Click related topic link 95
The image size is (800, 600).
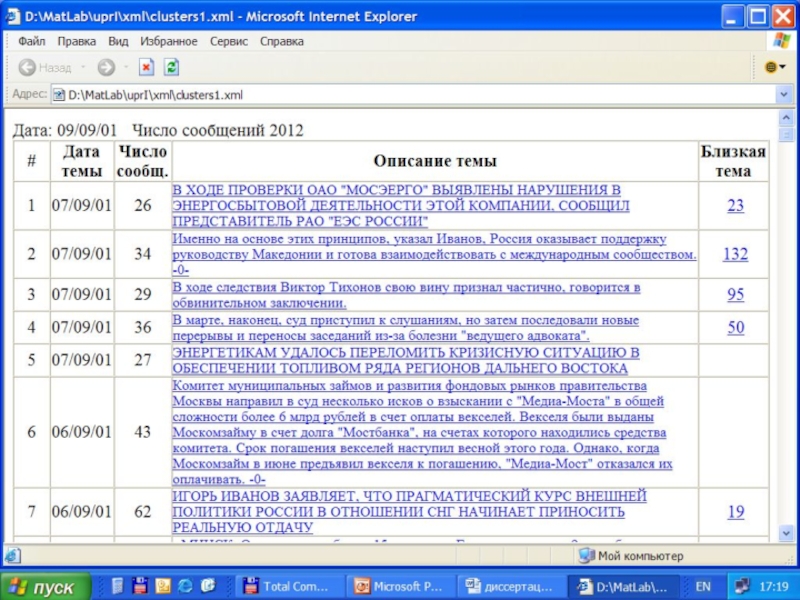coord(735,294)
